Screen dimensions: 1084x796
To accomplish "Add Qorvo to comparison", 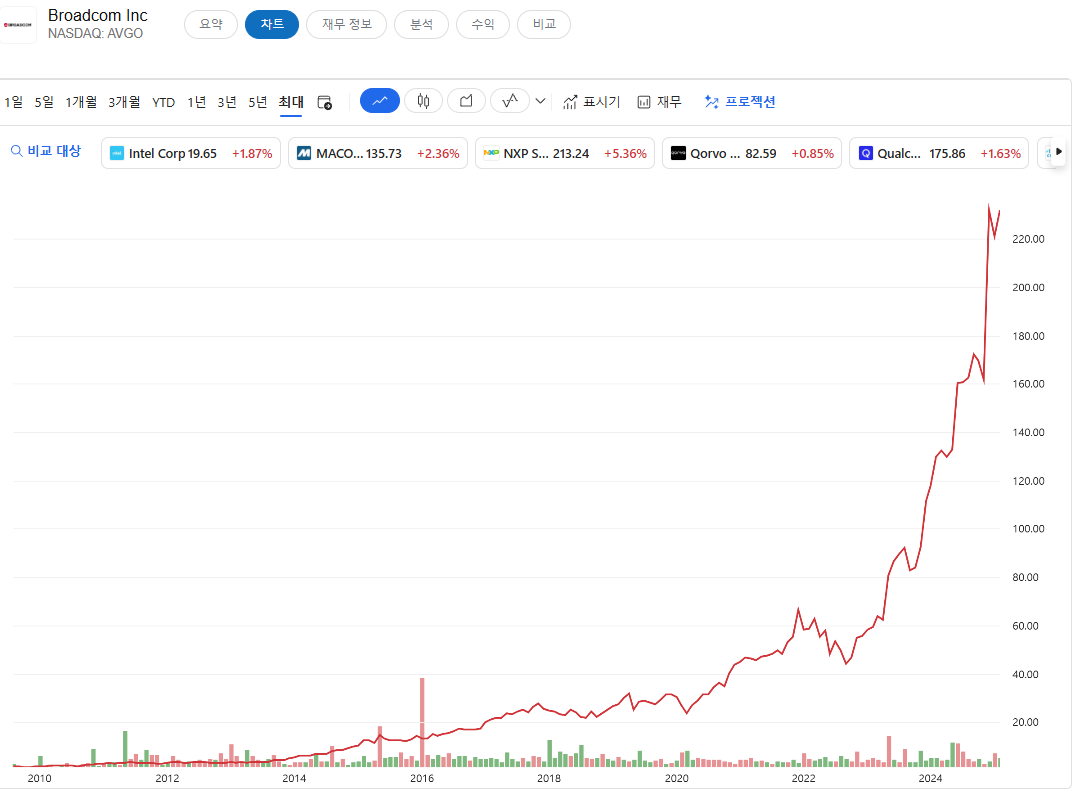I will [751, 154].
